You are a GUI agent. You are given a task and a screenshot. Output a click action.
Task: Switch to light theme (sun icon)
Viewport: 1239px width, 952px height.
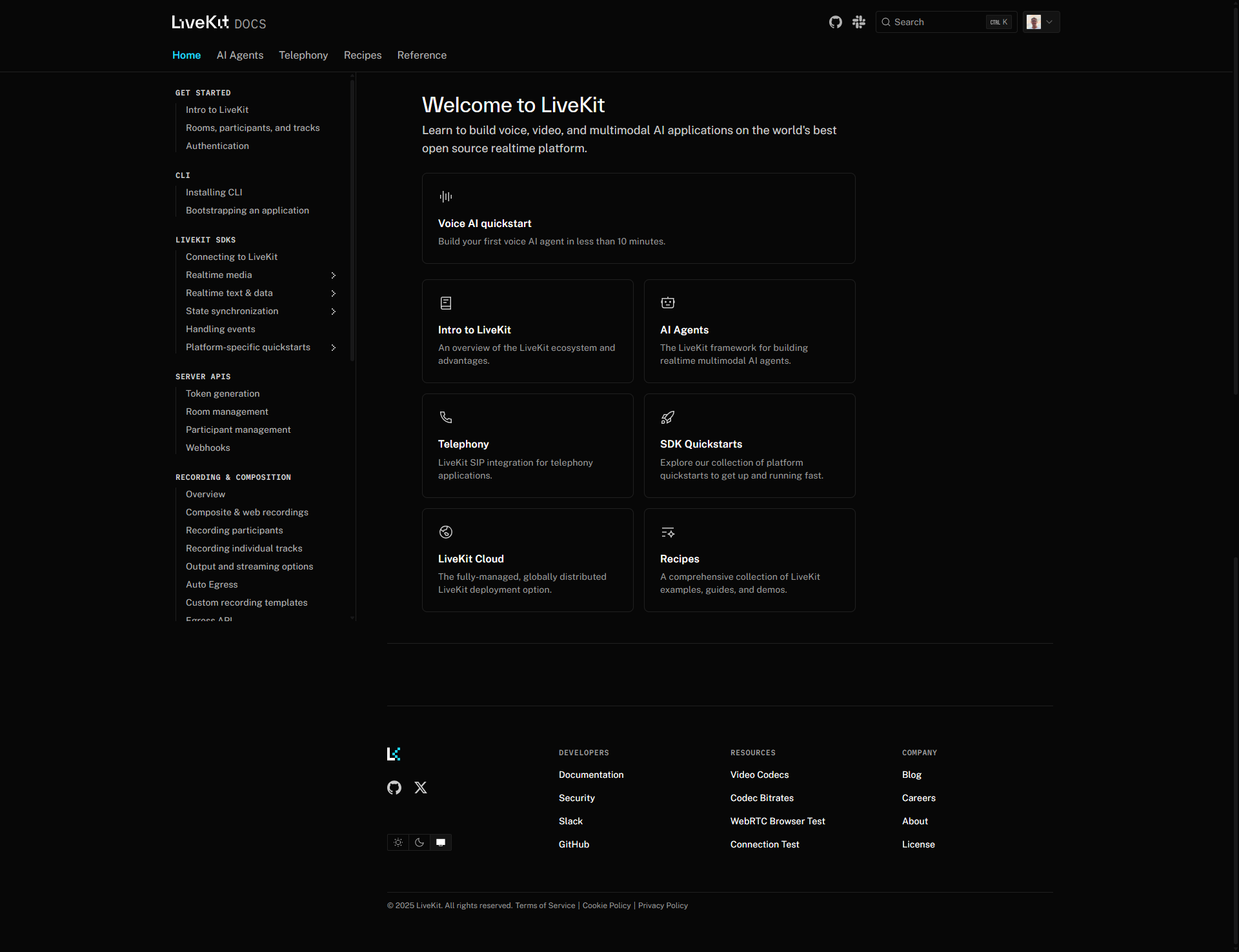[x=398, y=842]
